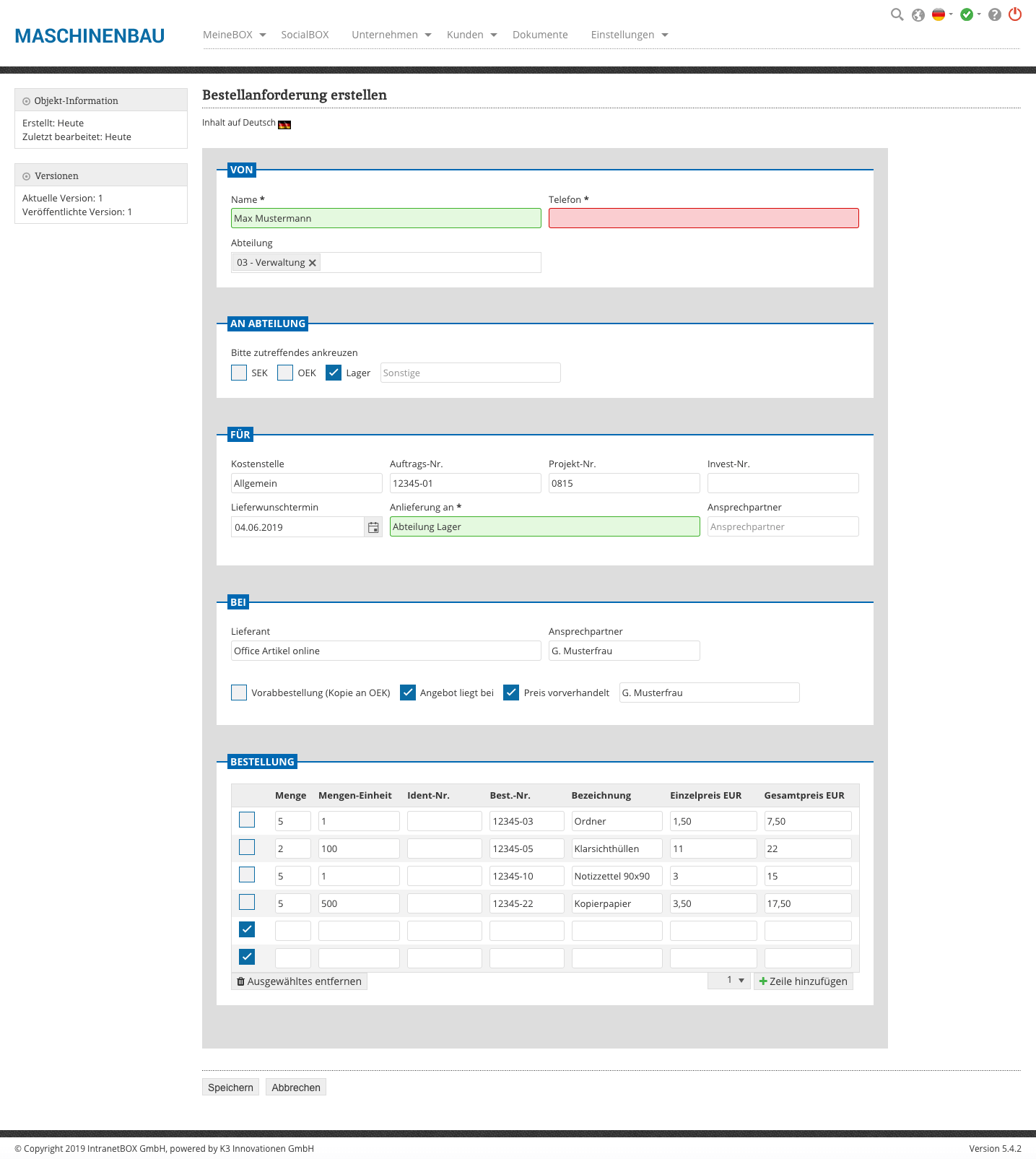Collapse the Objekt-Information panel
Screen dimensions: 1036x1159
click(x=27, y=101)
